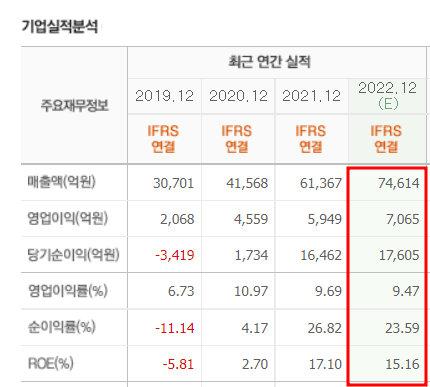Click IFRS 연결 under 2022.12 (E)
Image resolution: width=430 pixels, height=387 pixels.
click(x=386, y=139)
